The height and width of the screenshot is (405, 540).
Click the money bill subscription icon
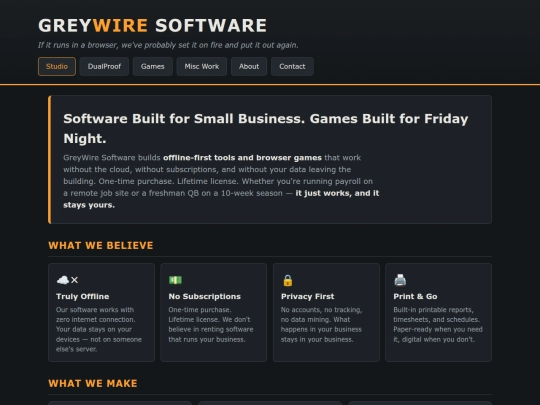pyautogui.click(x=175, y=280)
